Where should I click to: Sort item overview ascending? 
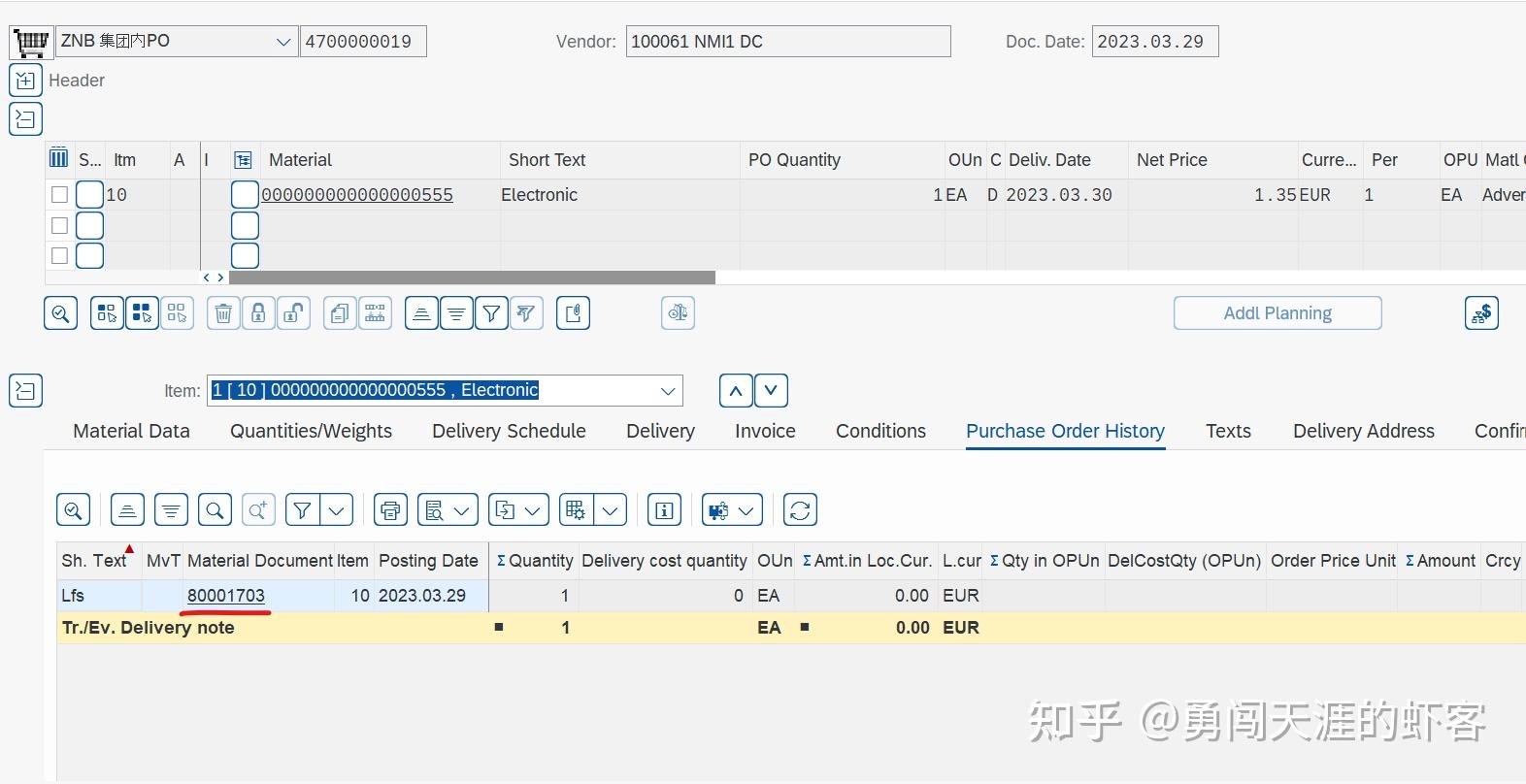[x=421, y=313]
